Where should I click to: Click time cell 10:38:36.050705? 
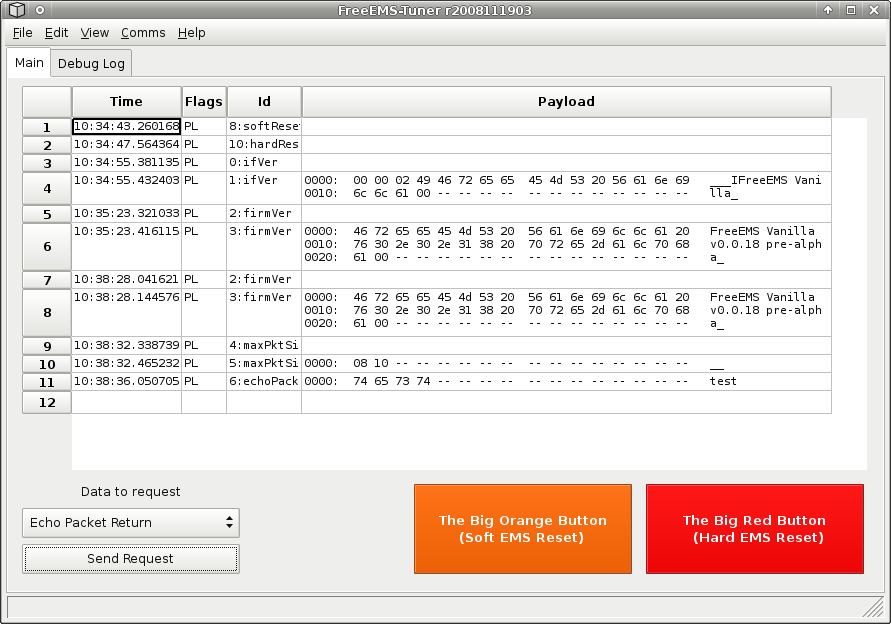126,381
